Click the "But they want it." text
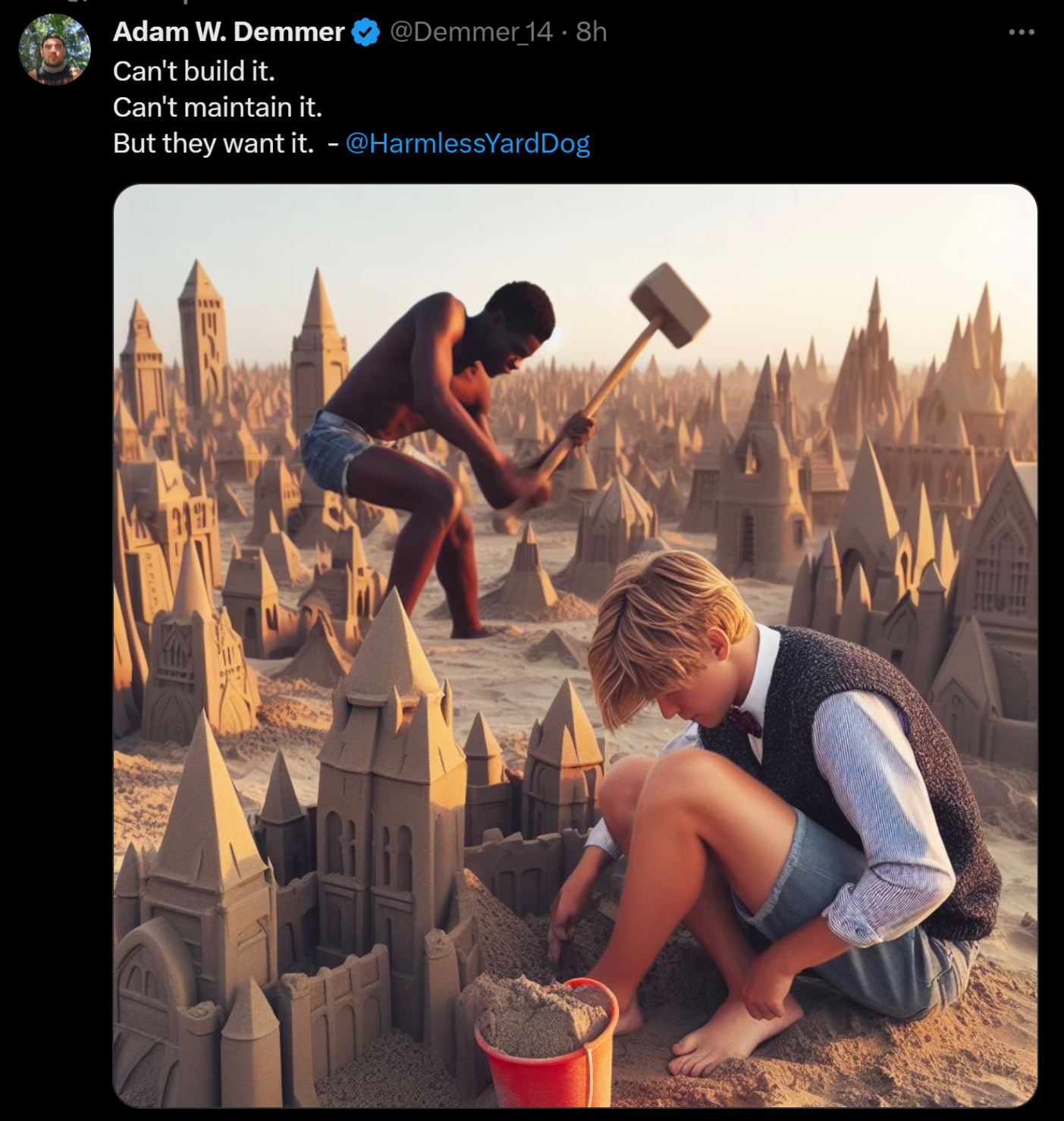 [213, 143]
